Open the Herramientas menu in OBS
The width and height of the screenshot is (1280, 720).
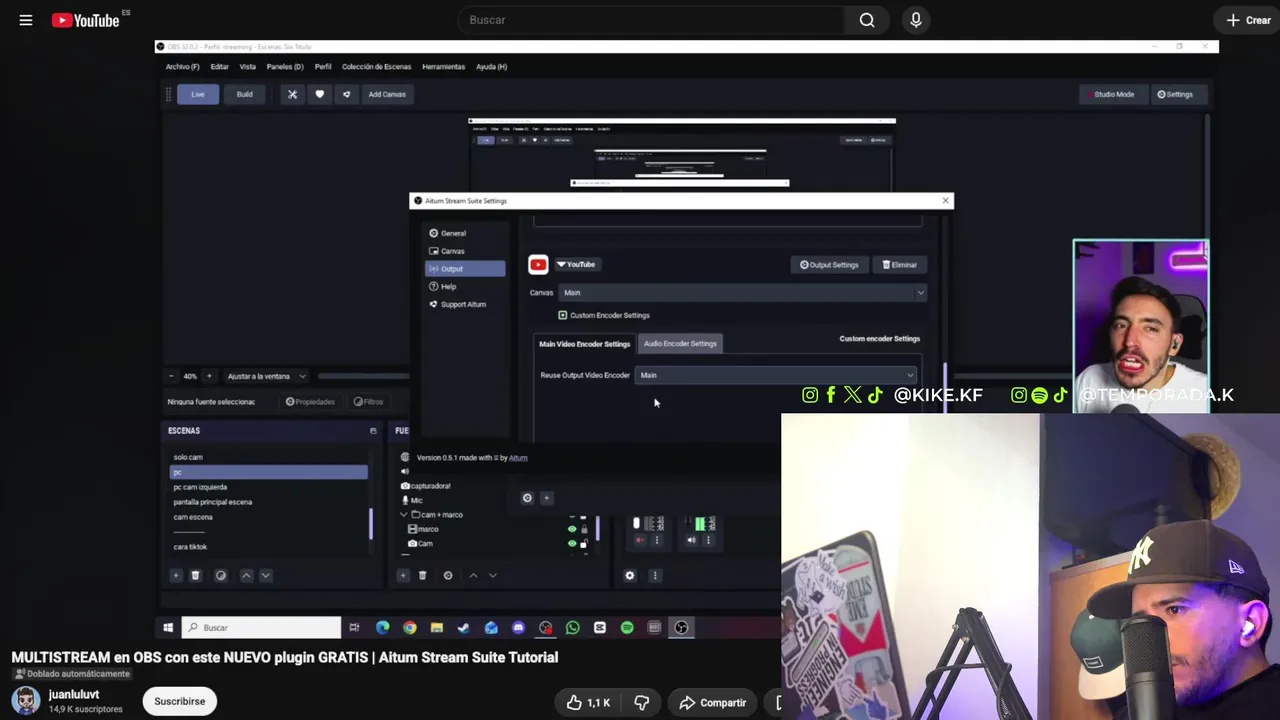pos(443,67)
